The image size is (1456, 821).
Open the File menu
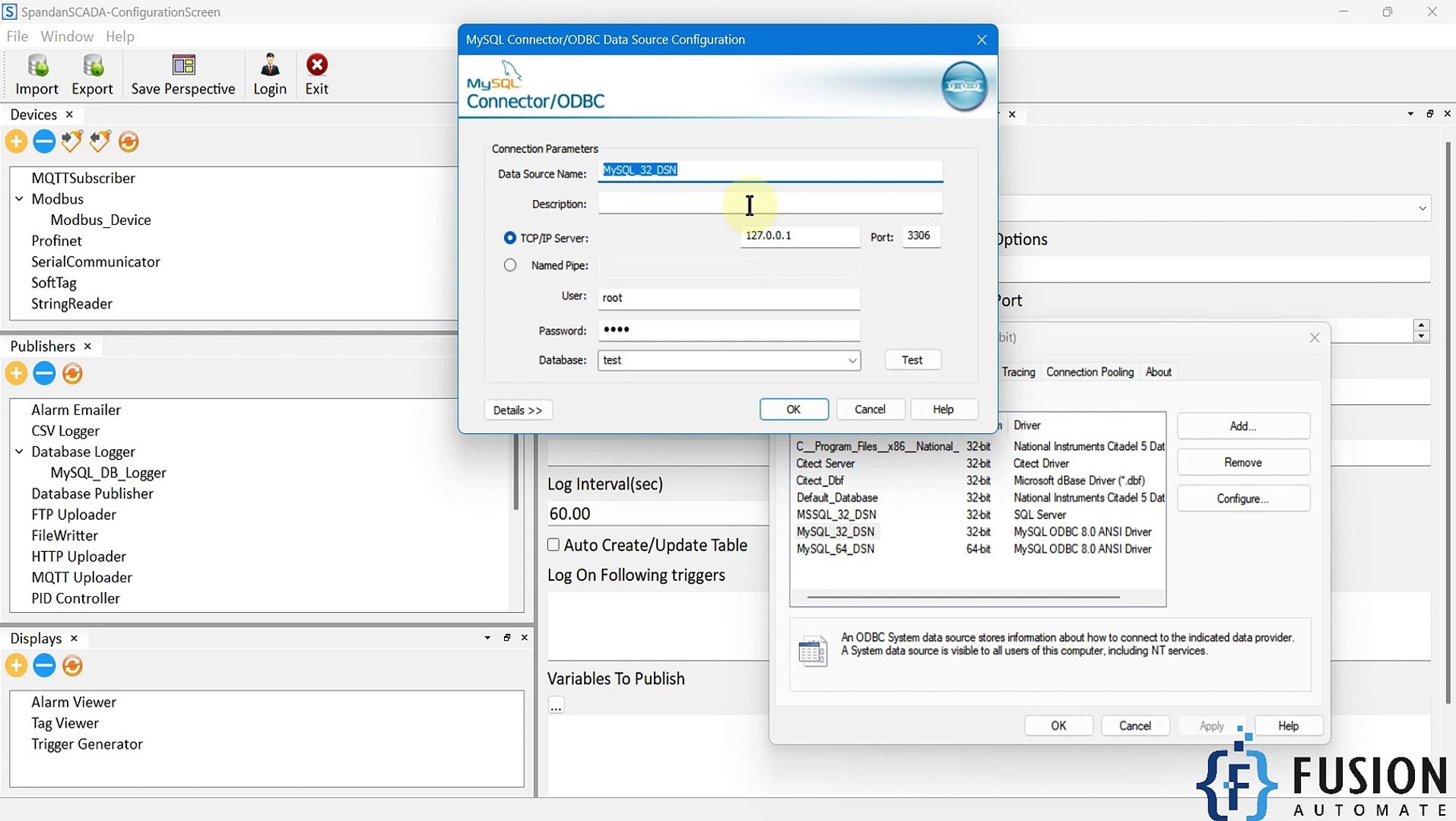[17, 36]
